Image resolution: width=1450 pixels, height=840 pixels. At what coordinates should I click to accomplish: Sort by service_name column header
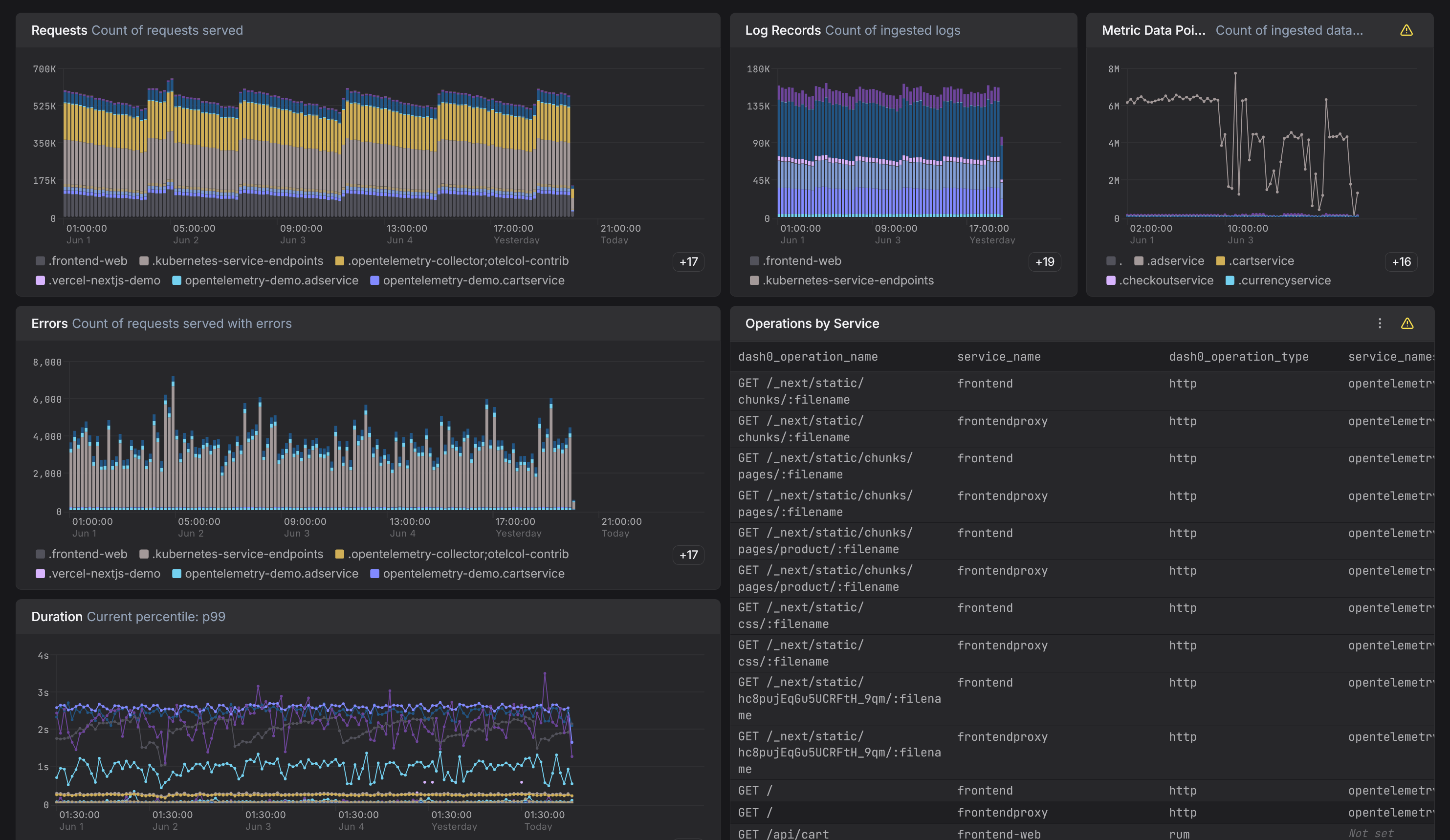pos(998,357)
